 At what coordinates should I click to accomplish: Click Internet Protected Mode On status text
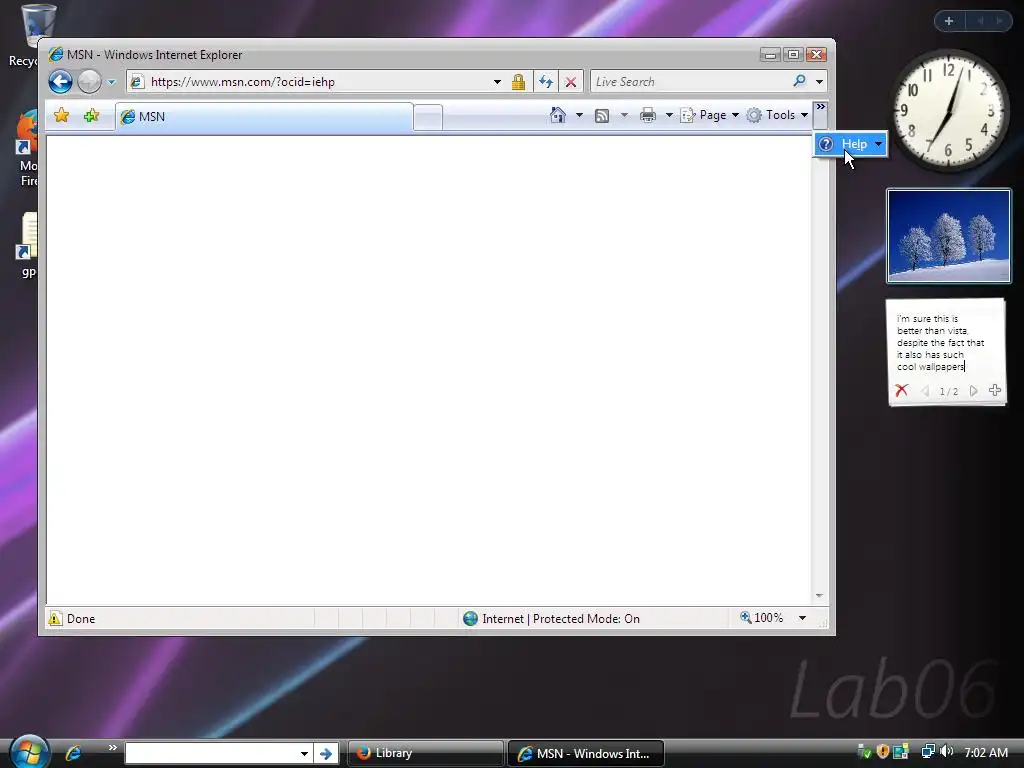point(561,618)
